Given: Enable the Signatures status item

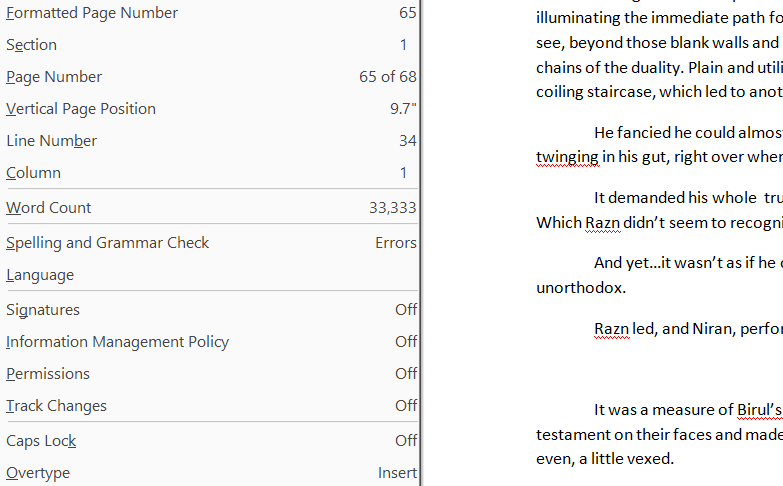Looking at the screenshot, I should [43, 310].
